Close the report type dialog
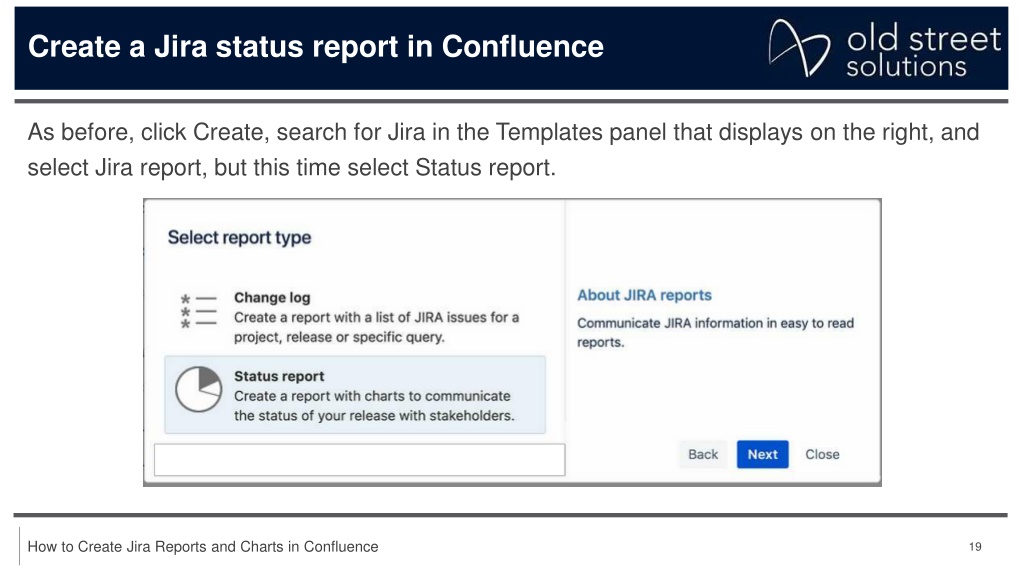 pos(822,455)
